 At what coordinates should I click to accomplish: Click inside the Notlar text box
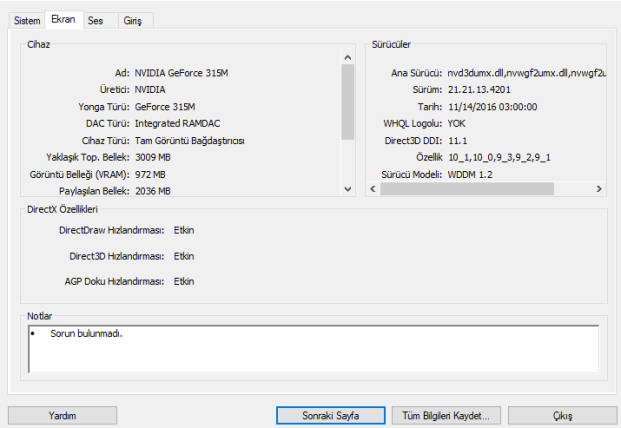(x=314, y=349)
